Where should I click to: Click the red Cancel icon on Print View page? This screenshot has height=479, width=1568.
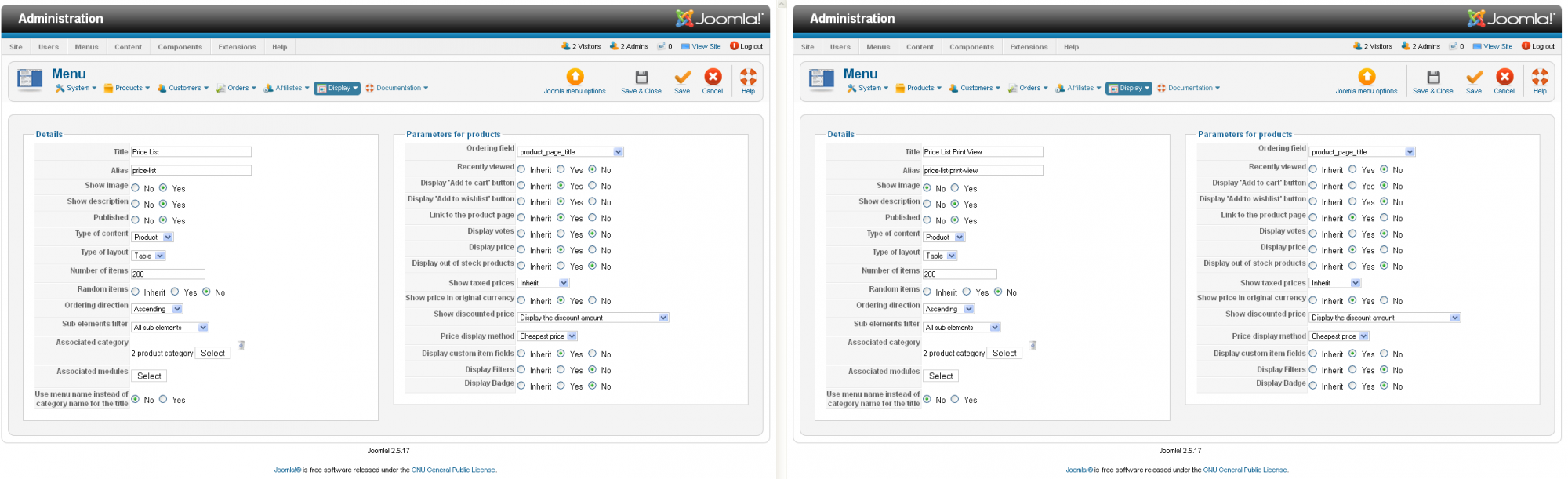pos(1504,77)
